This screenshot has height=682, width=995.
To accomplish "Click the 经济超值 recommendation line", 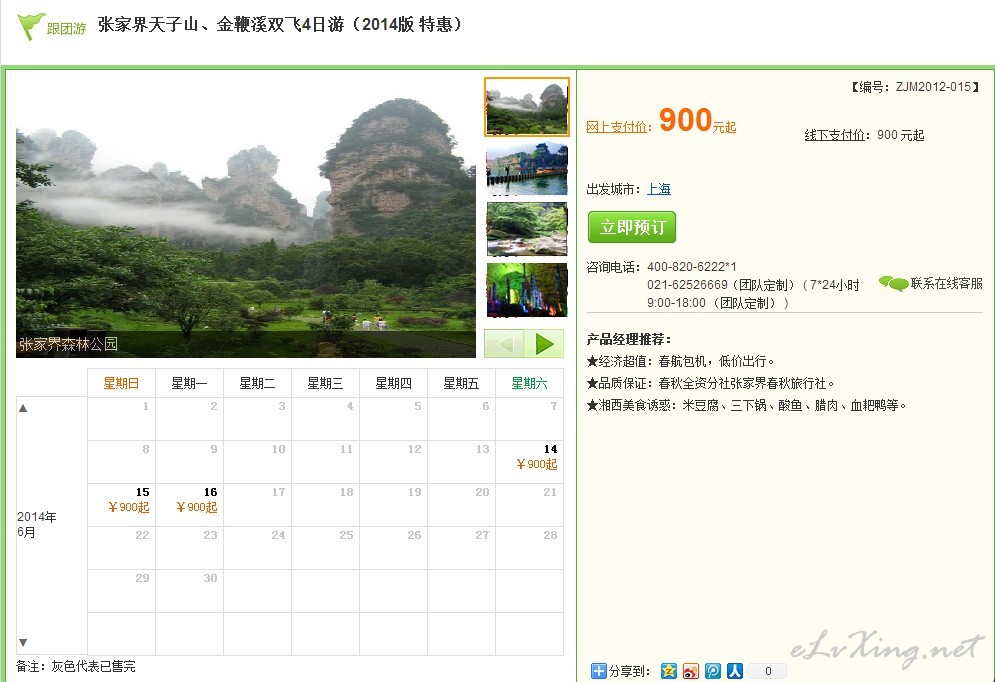I will coord(681,362).
